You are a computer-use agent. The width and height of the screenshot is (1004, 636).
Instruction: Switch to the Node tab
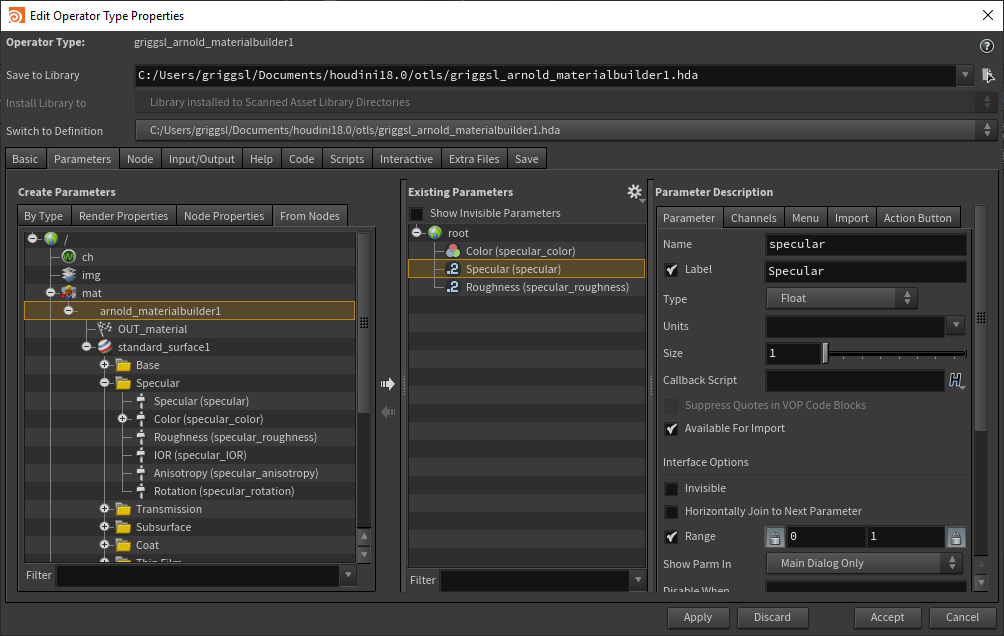[x=140, y=159]
